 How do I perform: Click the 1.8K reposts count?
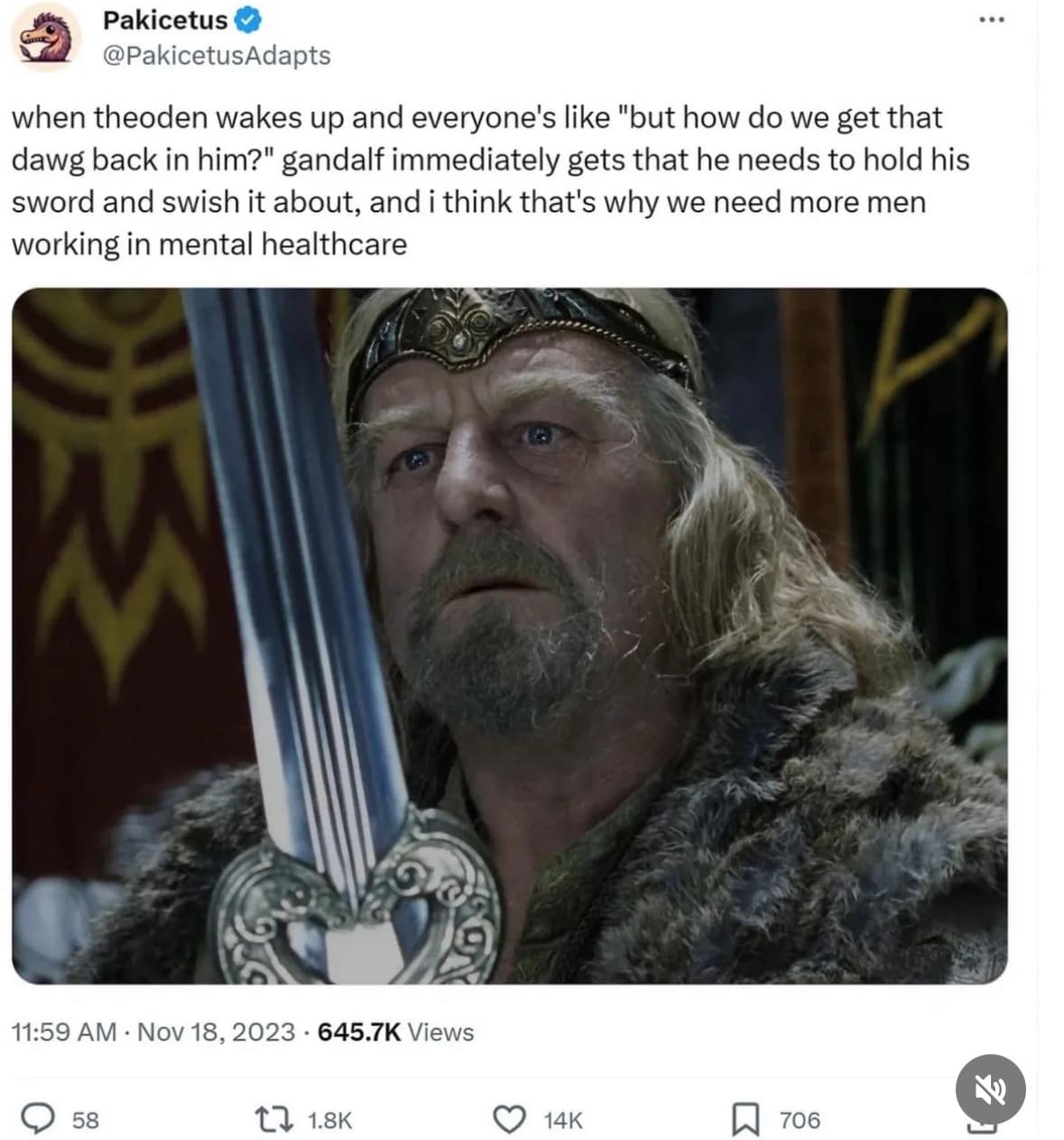pos(329,1120)
